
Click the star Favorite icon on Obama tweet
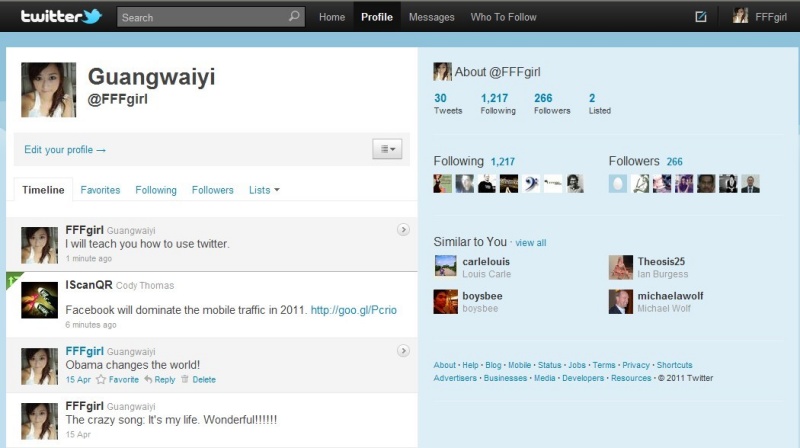(x=101, y=380)
